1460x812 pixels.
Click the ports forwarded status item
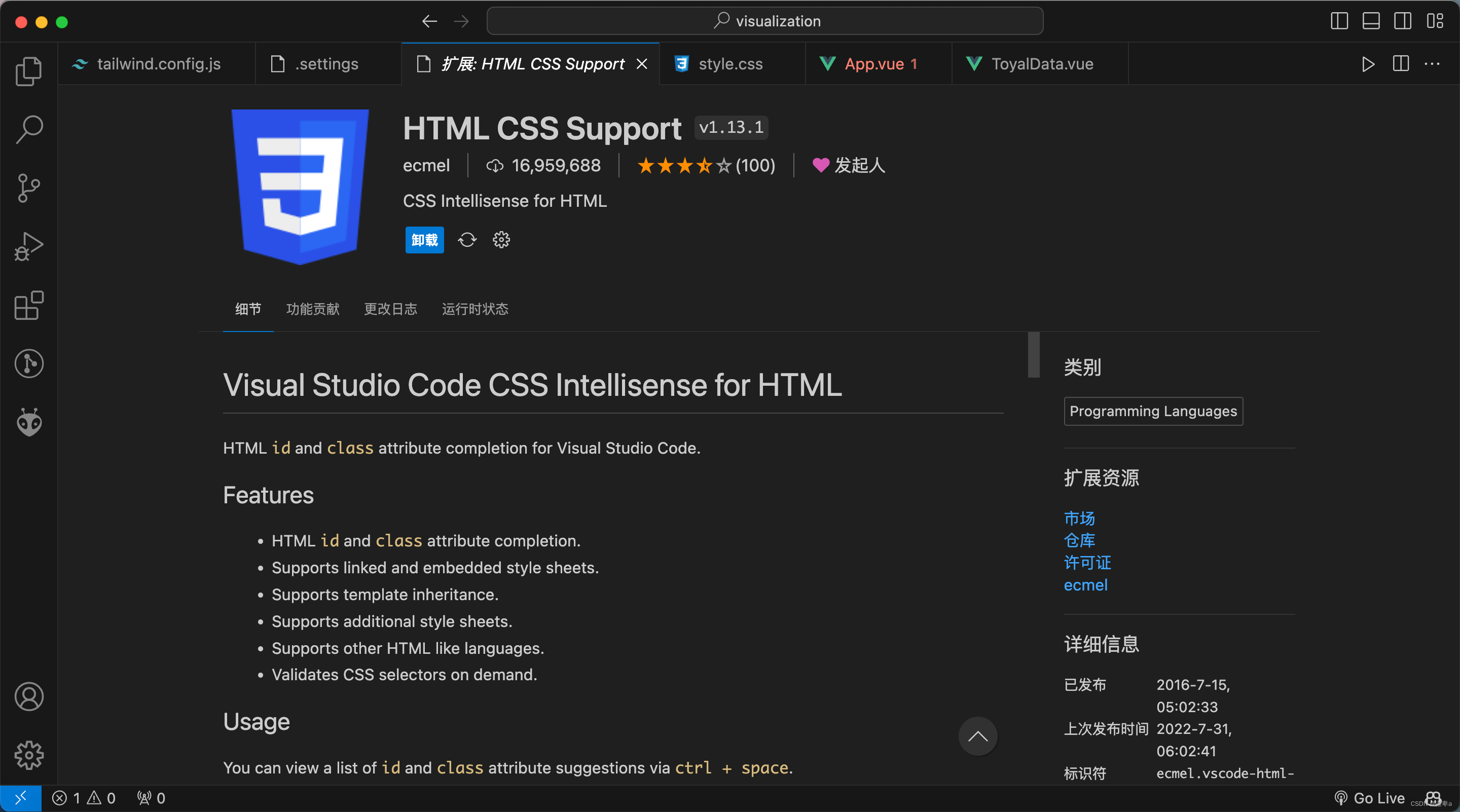[x=152, y=798]
